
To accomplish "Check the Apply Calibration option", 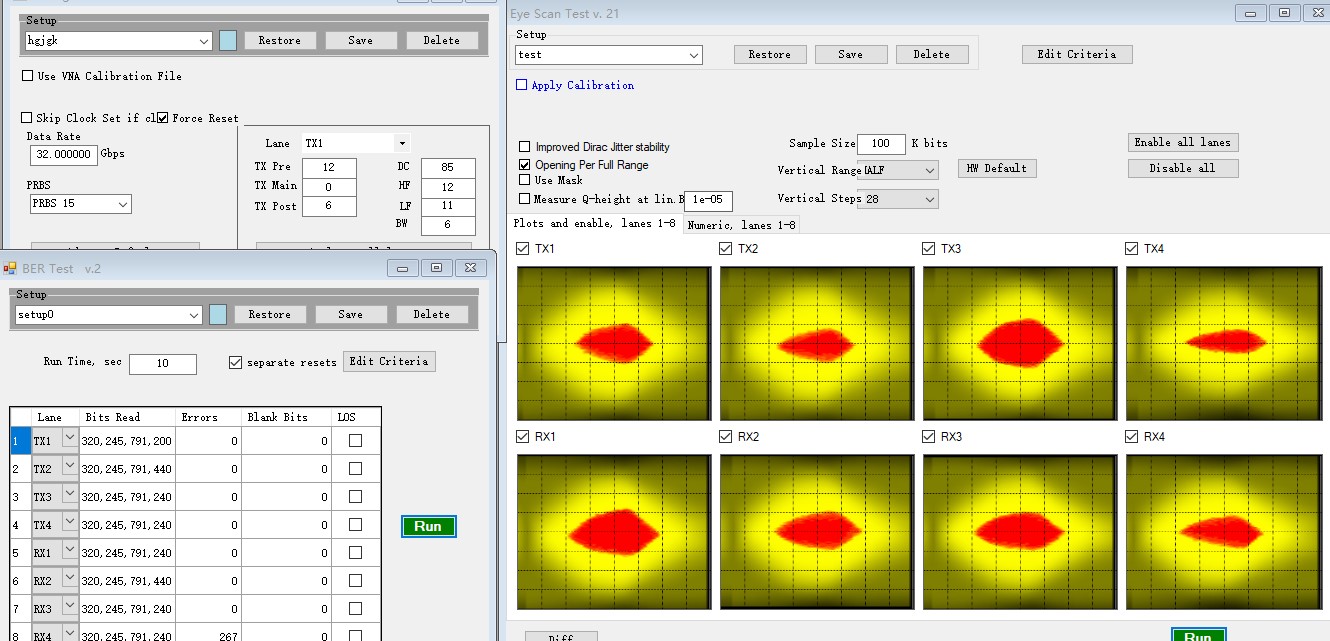I will tap(521, 85).
